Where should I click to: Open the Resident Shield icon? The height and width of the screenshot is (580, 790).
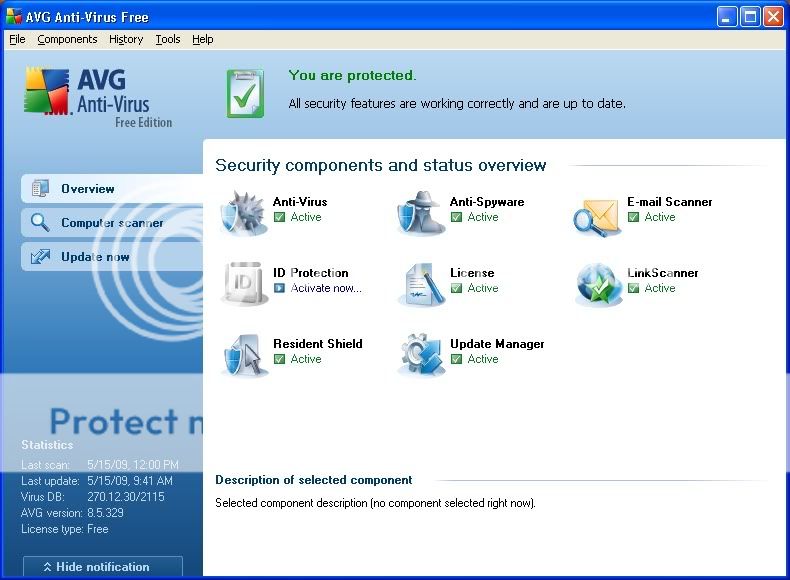tap(244, 355)
